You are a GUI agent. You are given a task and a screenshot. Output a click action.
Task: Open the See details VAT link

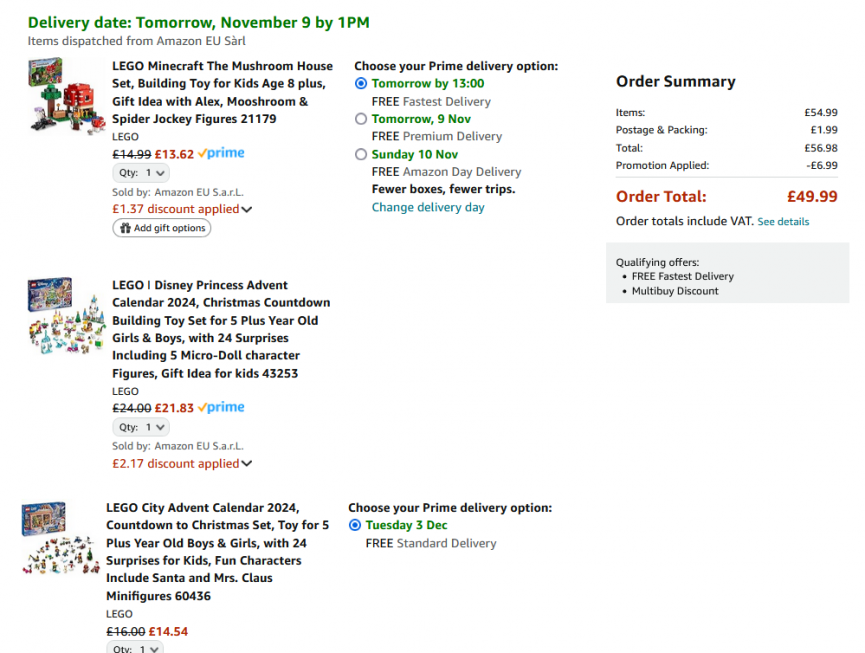783,222
